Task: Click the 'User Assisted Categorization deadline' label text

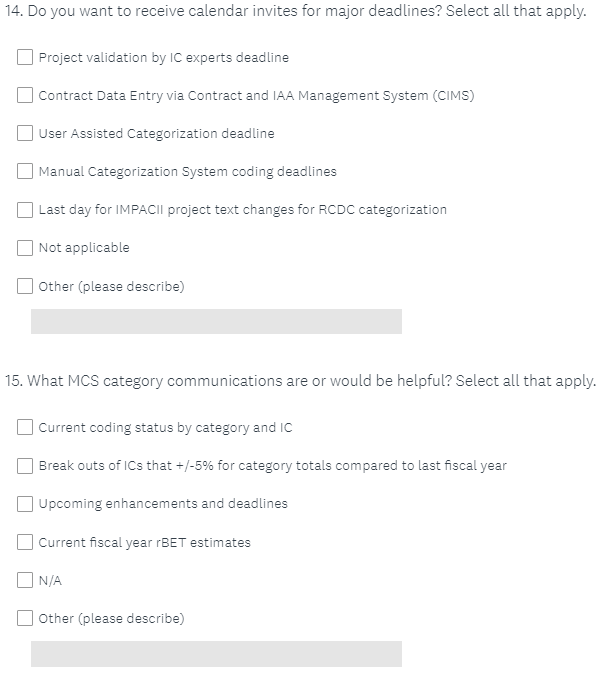Action: 156,134
